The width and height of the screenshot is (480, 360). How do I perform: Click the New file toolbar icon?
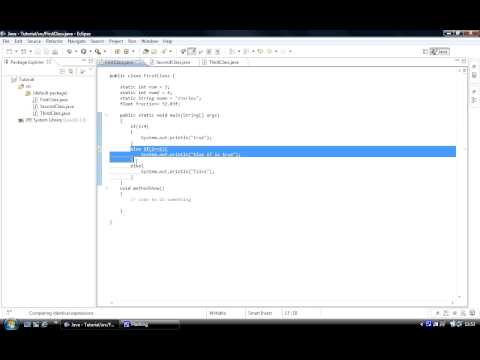point(9,51)
